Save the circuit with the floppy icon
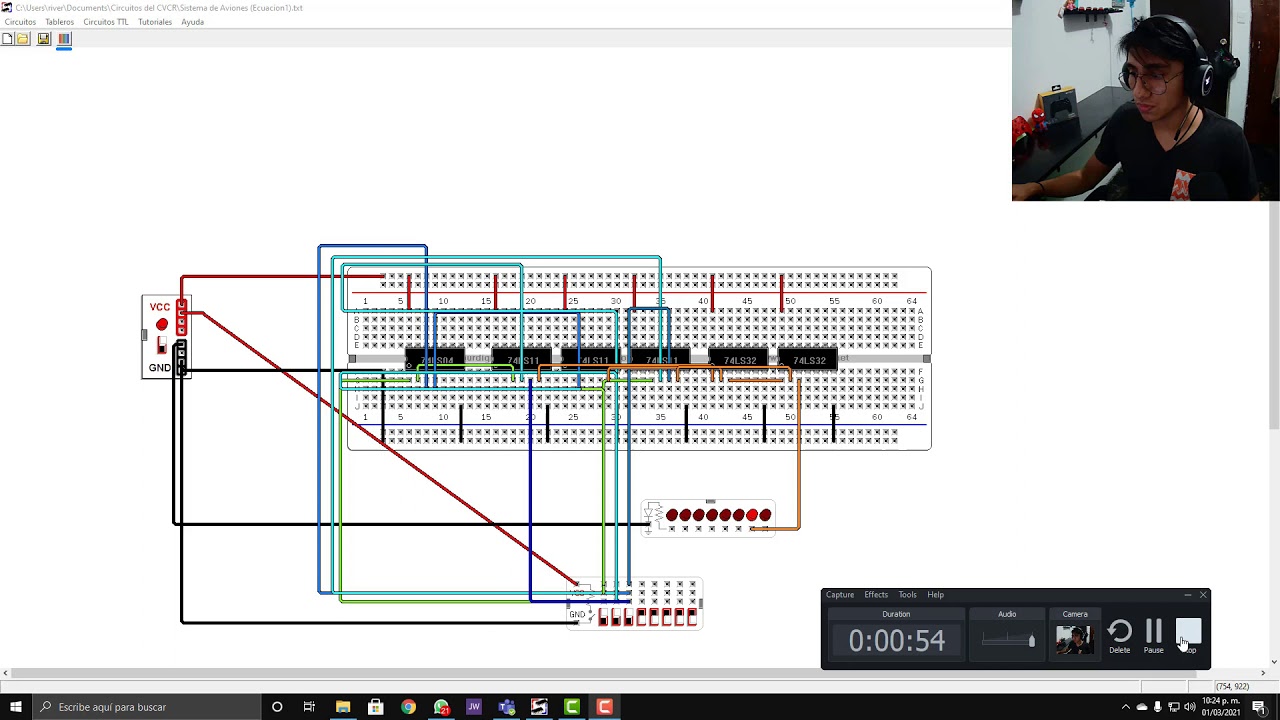1280x720 pixels. point(44,39)
